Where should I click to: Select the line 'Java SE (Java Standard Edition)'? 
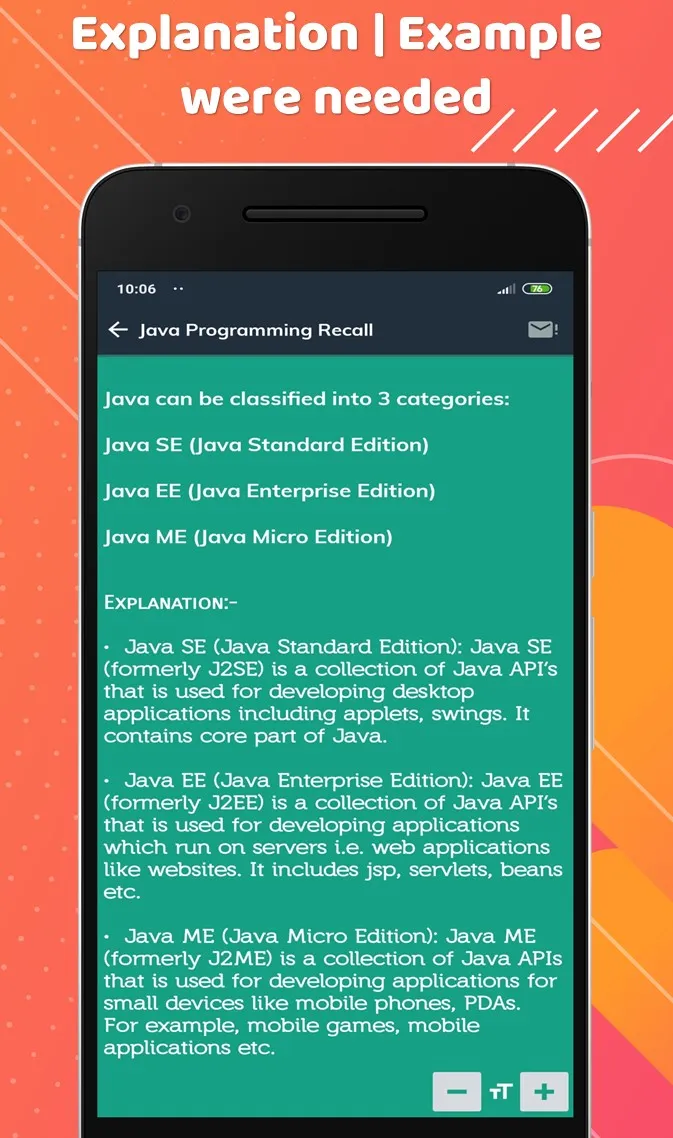click(x=266, y=445)
